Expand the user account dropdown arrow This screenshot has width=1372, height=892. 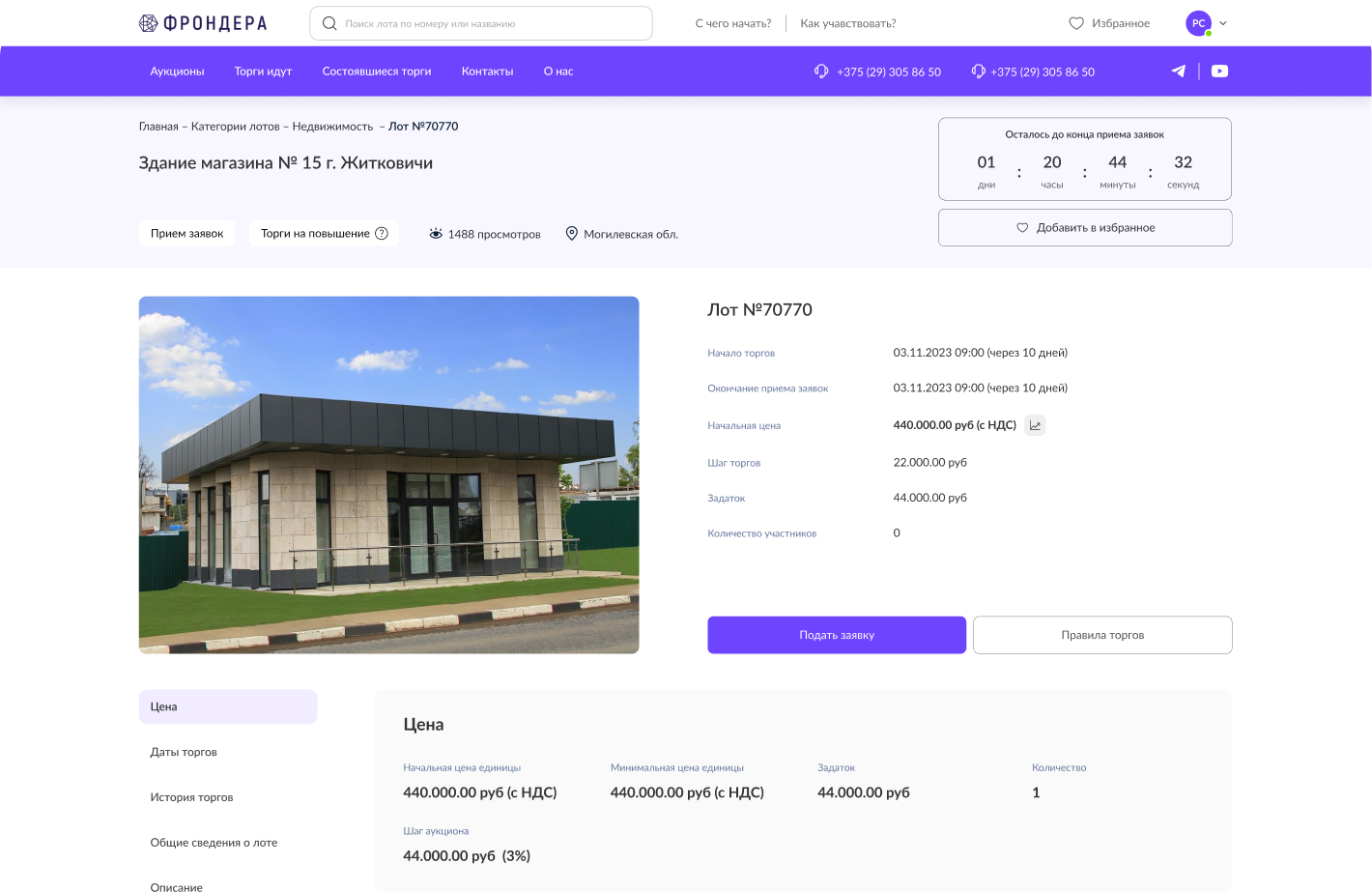[1223, 23]
